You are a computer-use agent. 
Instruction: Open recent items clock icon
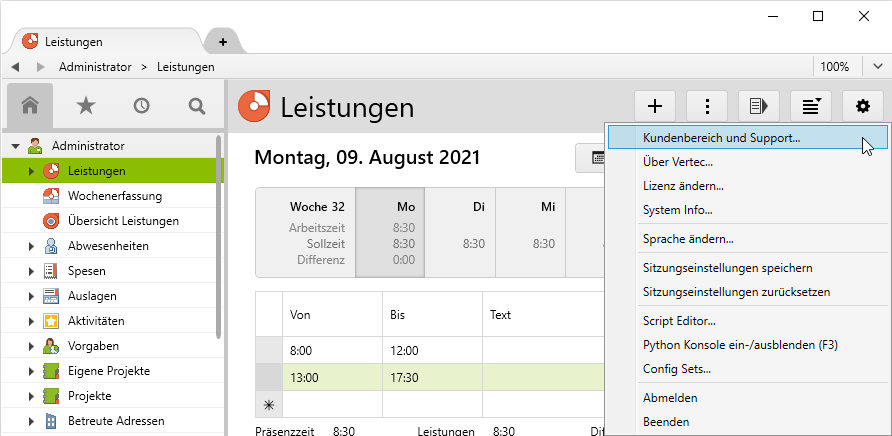click(141, 105)
